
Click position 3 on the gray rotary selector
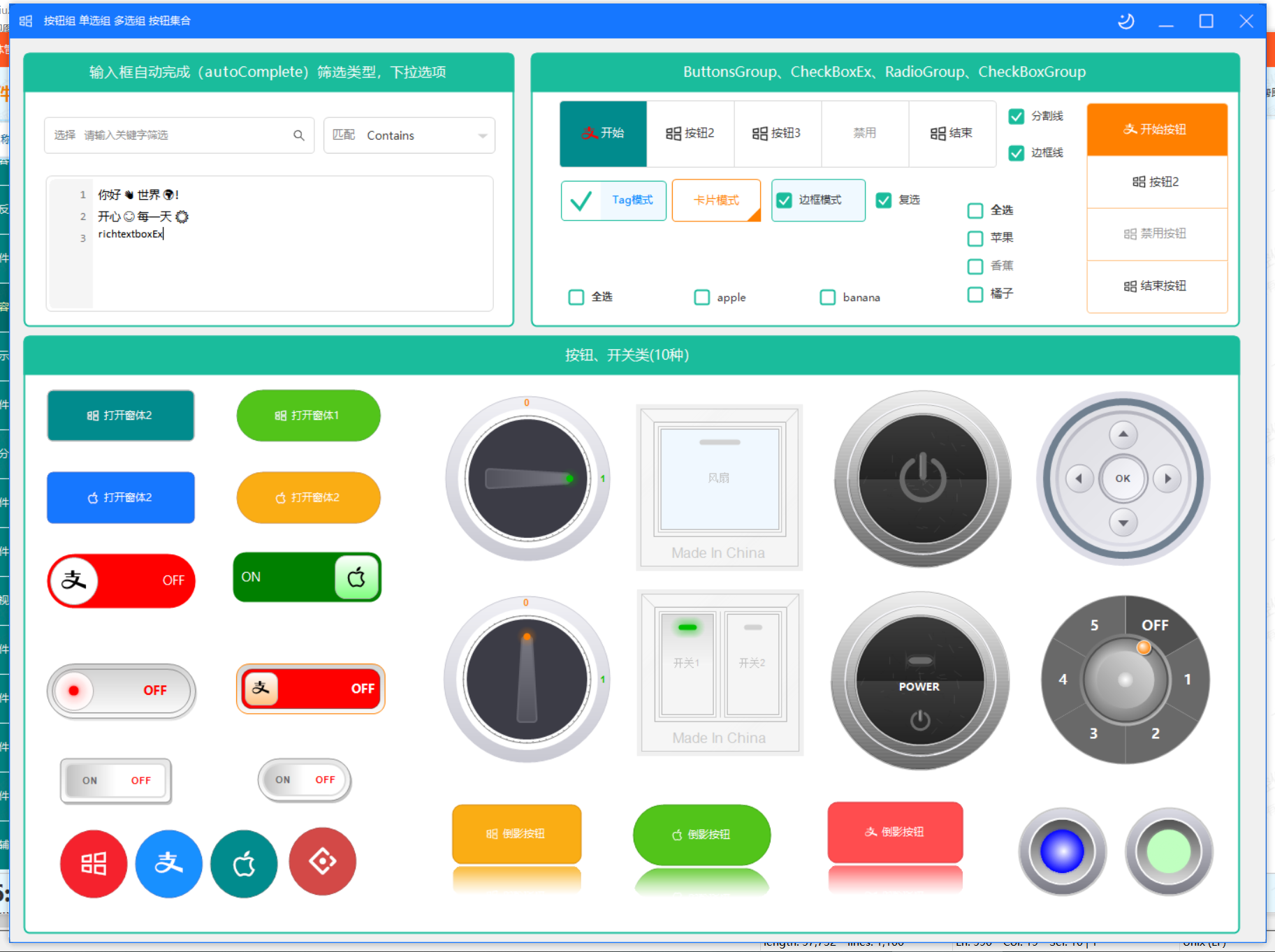1093,733
